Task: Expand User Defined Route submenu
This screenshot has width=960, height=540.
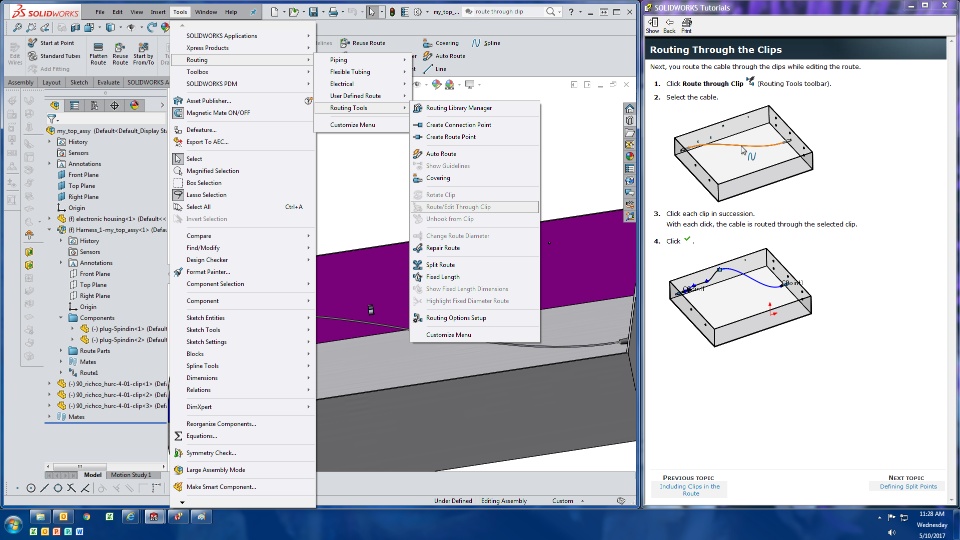Action: tap(361, 96)
